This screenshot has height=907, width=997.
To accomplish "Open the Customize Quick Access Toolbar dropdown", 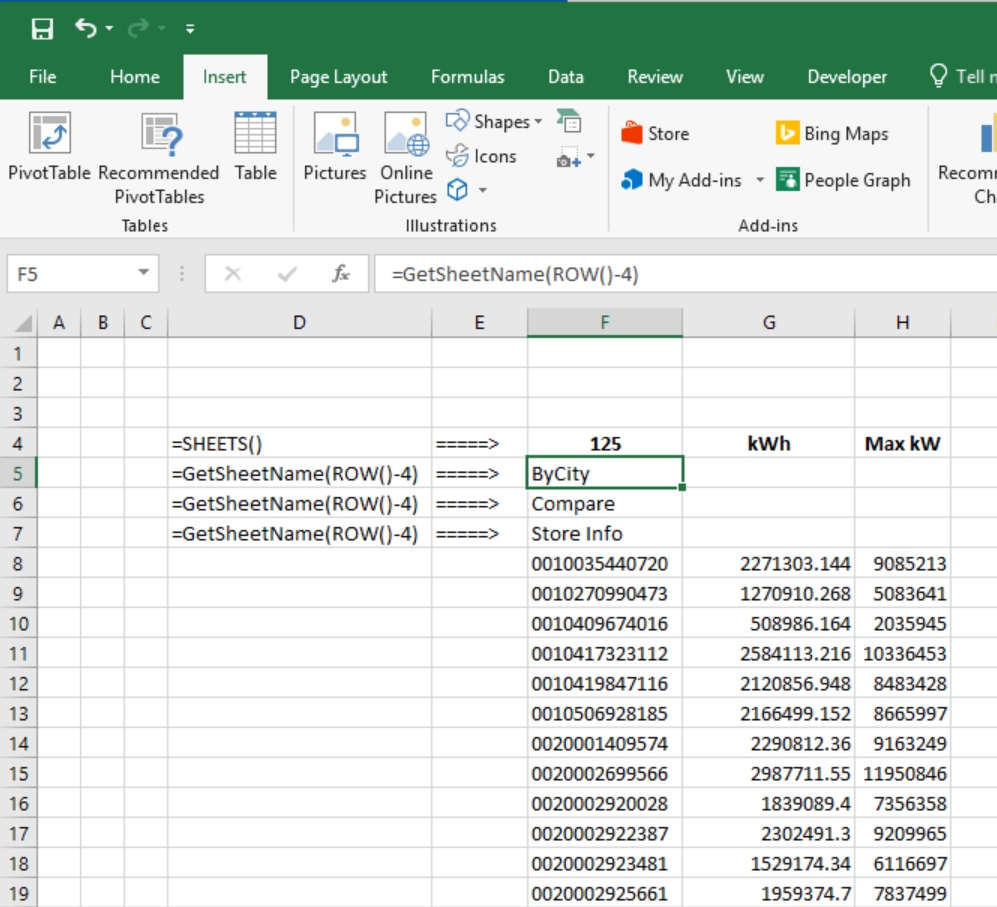I will [190, 30].
